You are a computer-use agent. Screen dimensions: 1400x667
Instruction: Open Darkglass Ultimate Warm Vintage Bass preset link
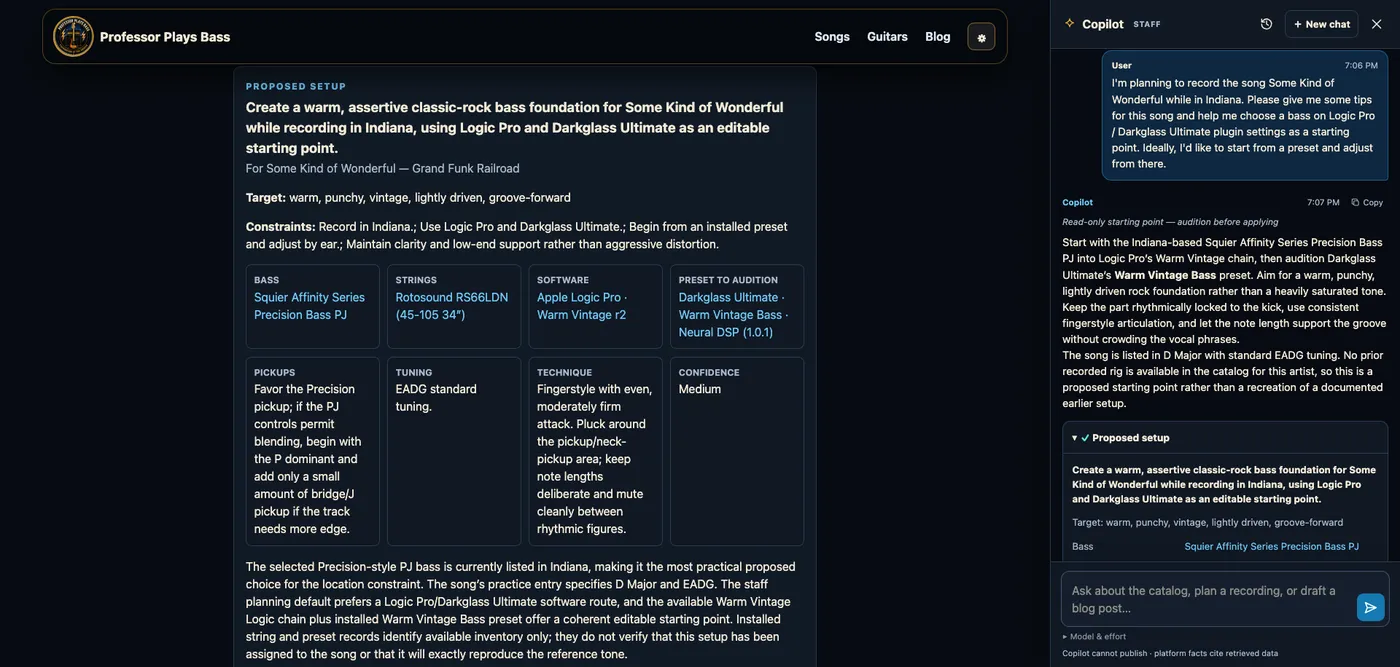733,314
